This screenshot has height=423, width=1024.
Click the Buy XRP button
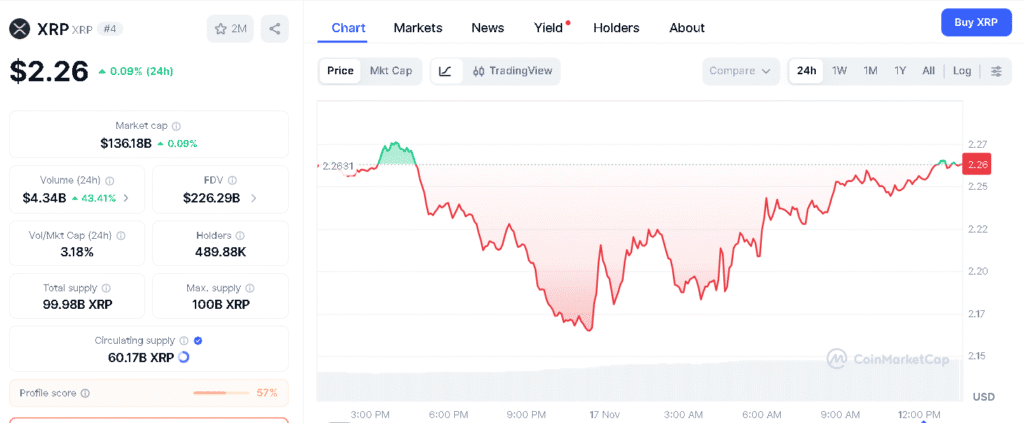[x=976, y=22]
